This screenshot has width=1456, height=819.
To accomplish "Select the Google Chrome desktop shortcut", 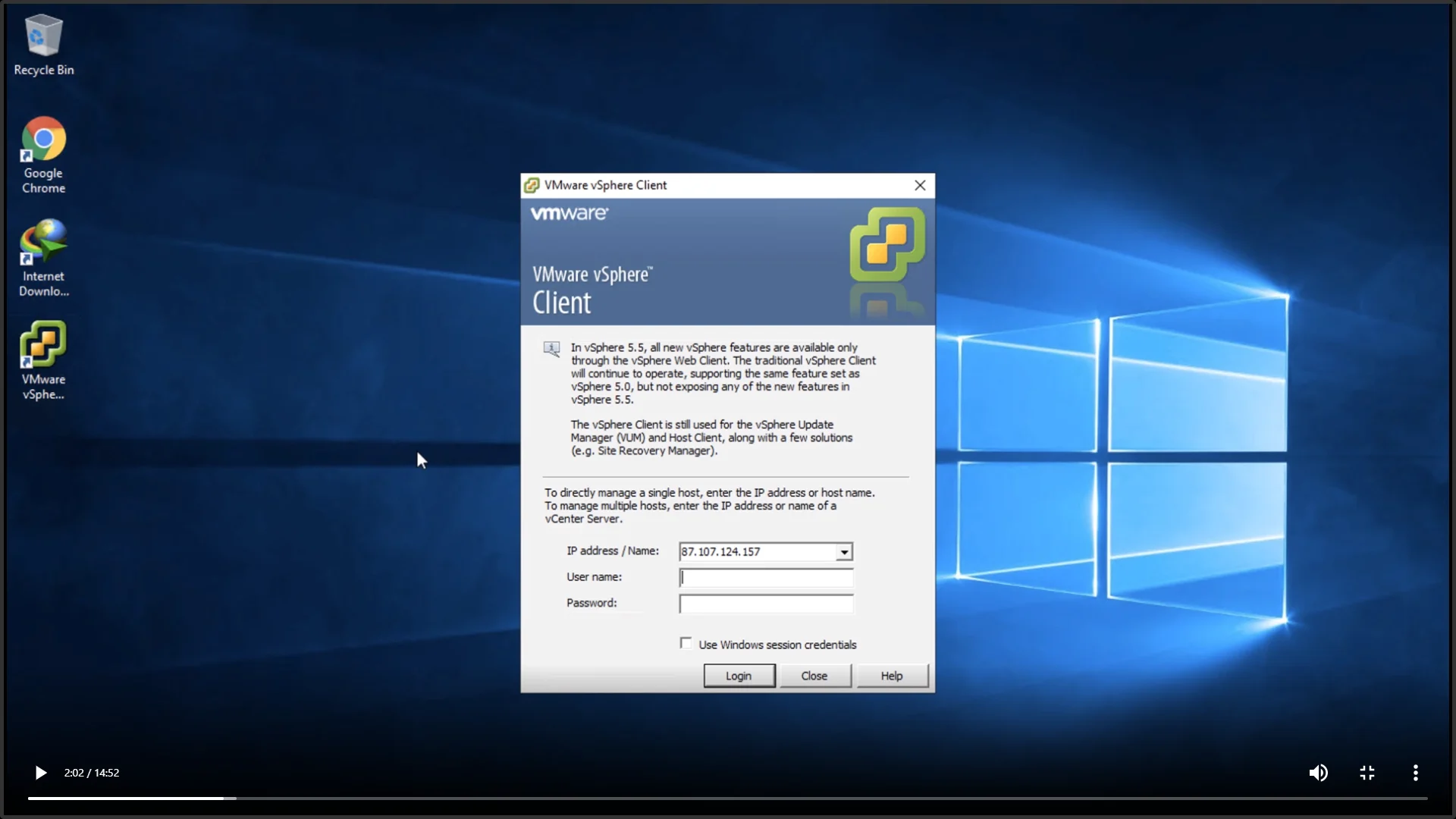I will tap(43, 155).
